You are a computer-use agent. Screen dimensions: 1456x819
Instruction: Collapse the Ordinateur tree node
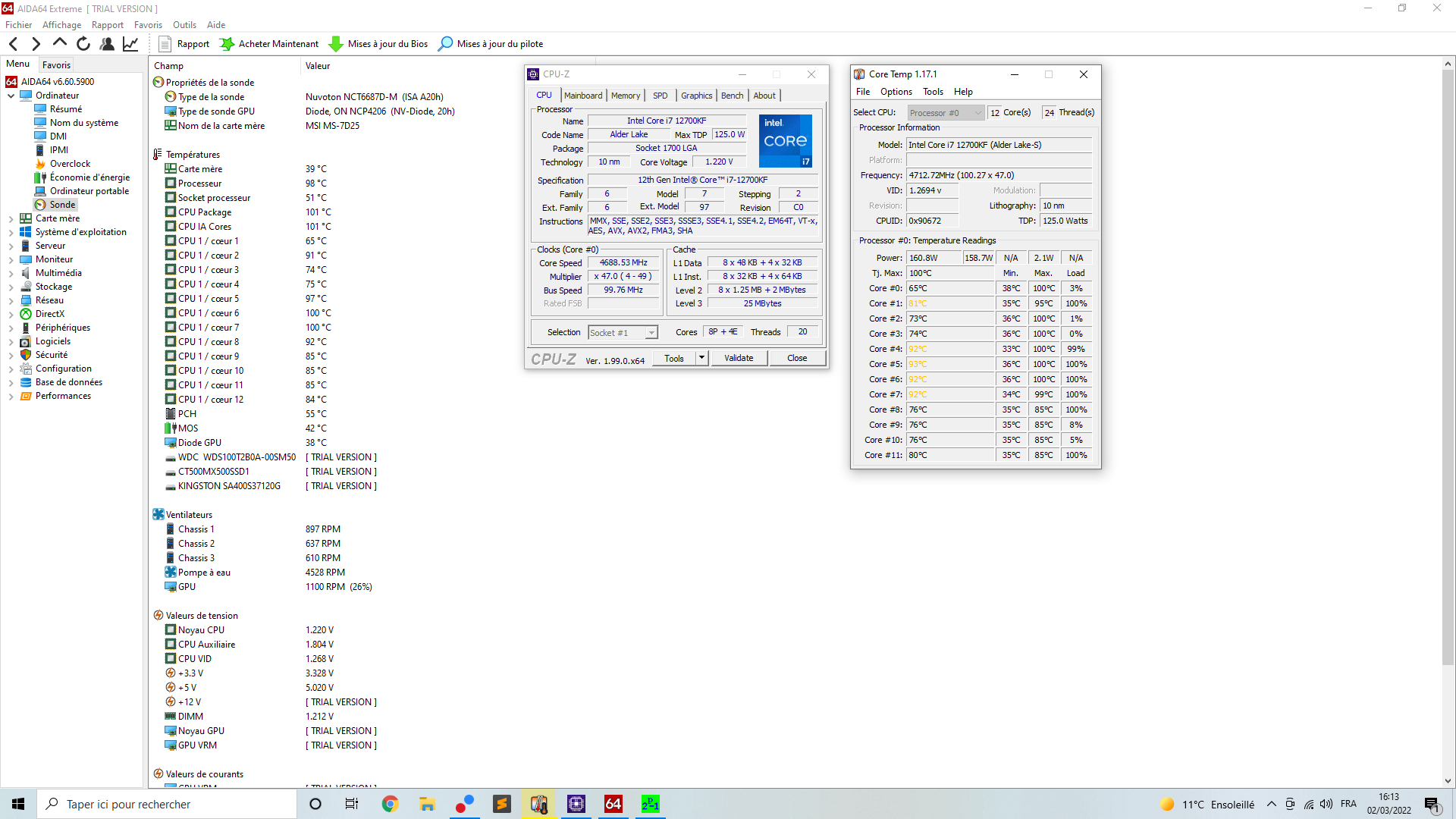click(x=11, y=96)
